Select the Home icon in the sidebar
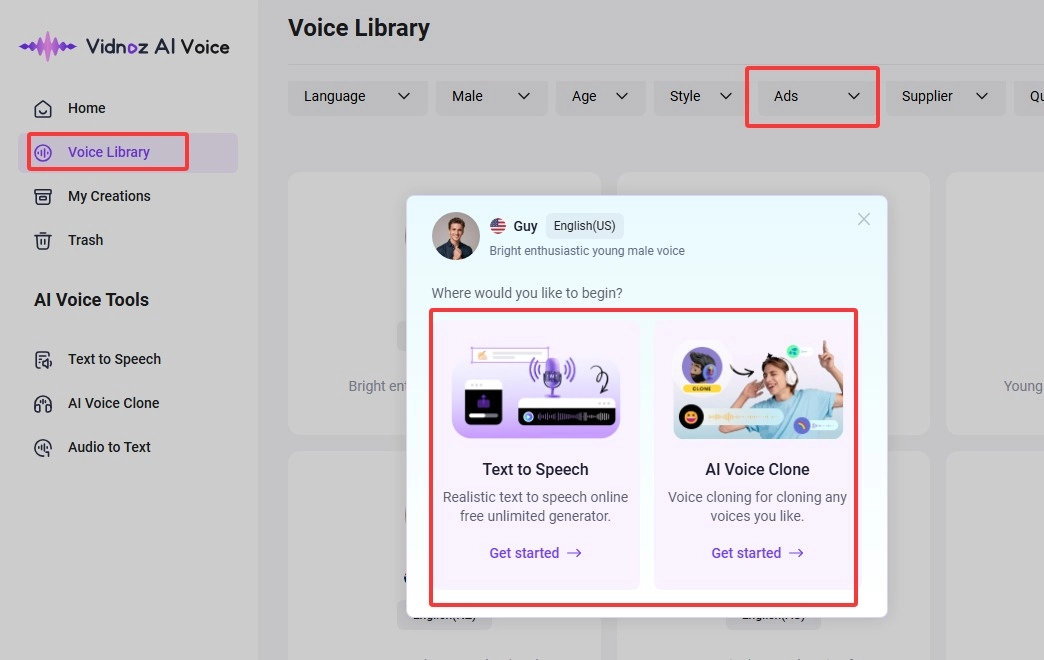This screenshot has height=660, width=1044. [44, 108]
